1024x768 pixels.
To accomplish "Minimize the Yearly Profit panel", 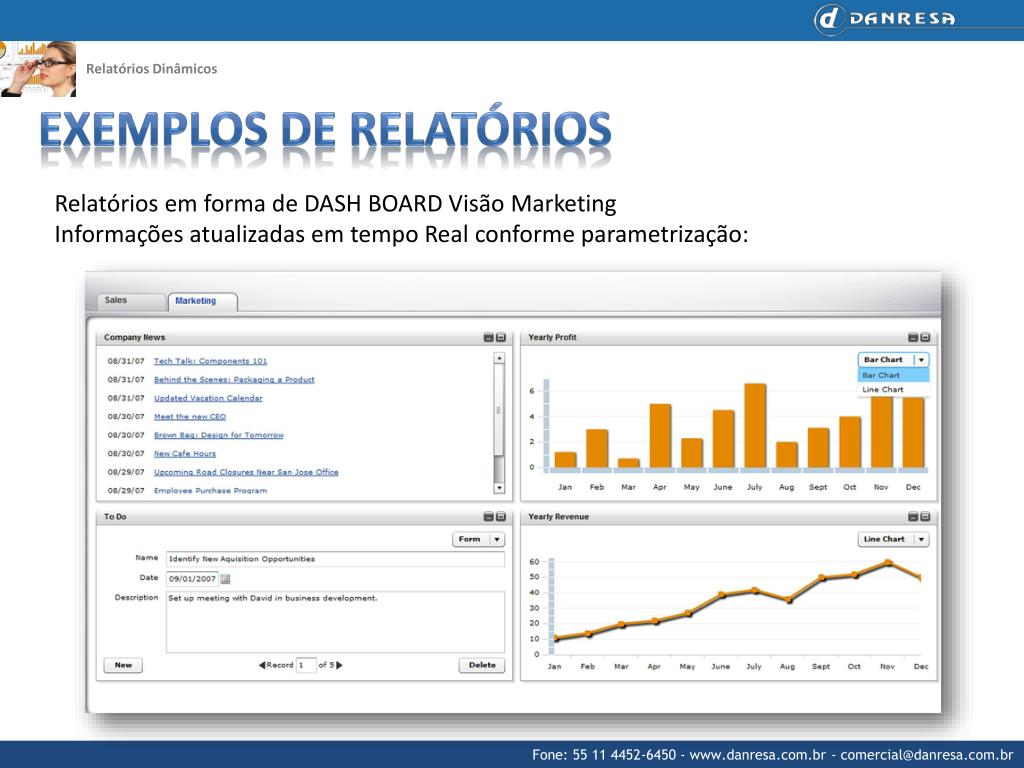I will pyautogui.click(x=913, y=338).
